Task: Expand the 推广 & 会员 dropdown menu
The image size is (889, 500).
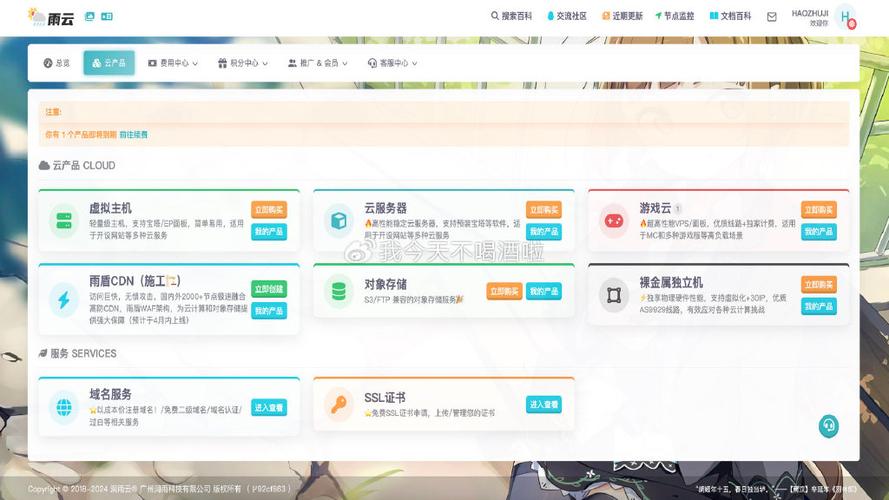Action: [x=318, y=63]
